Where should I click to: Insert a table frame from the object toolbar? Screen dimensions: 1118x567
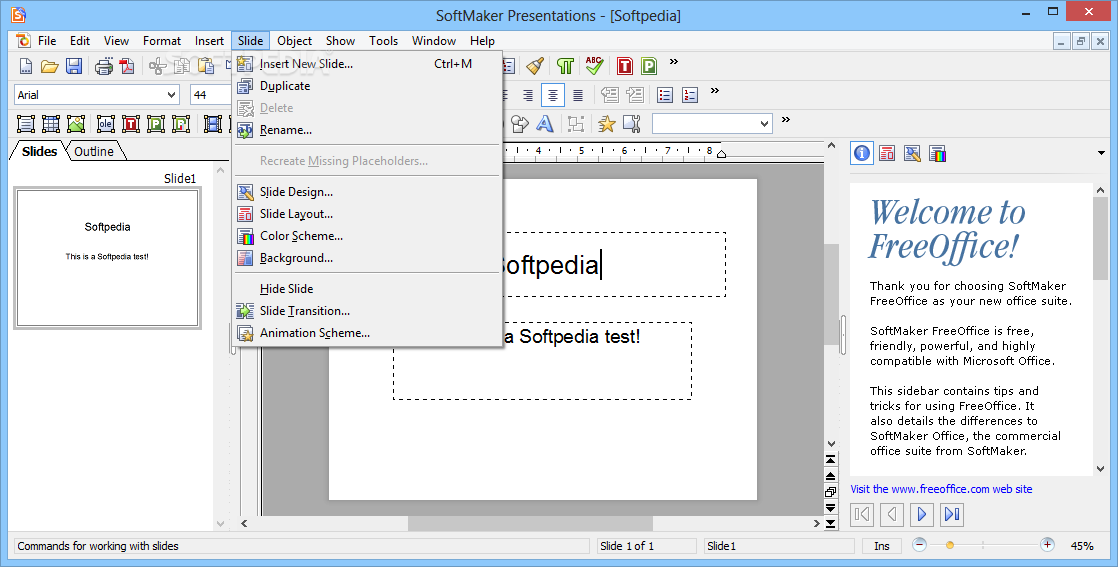coord(51,124)
